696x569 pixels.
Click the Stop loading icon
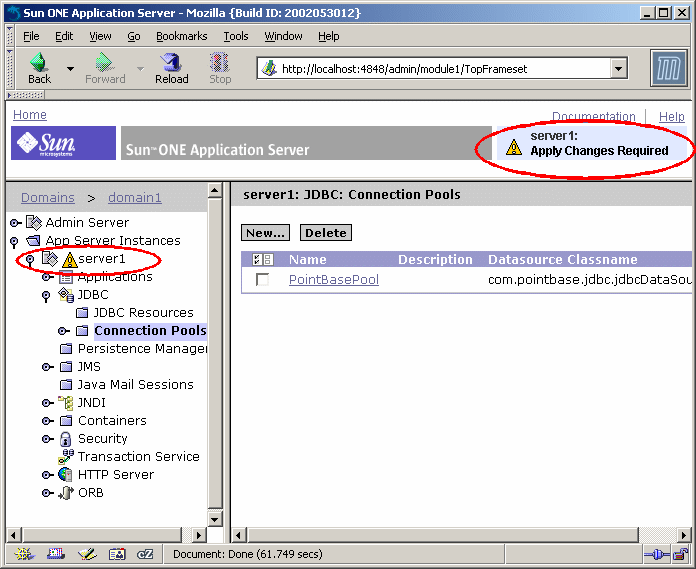(x=220, y=62)
